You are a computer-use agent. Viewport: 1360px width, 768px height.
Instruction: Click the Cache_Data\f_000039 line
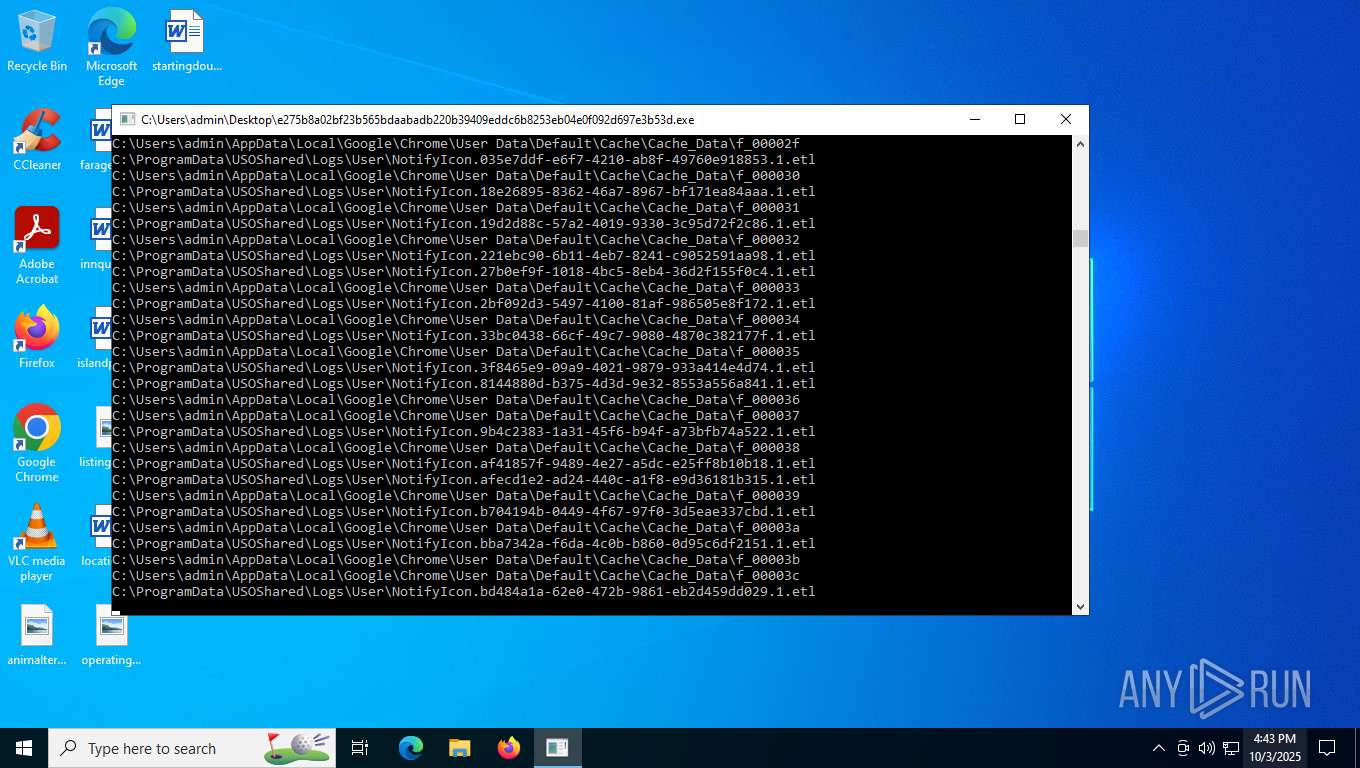[x=456, y=496]
